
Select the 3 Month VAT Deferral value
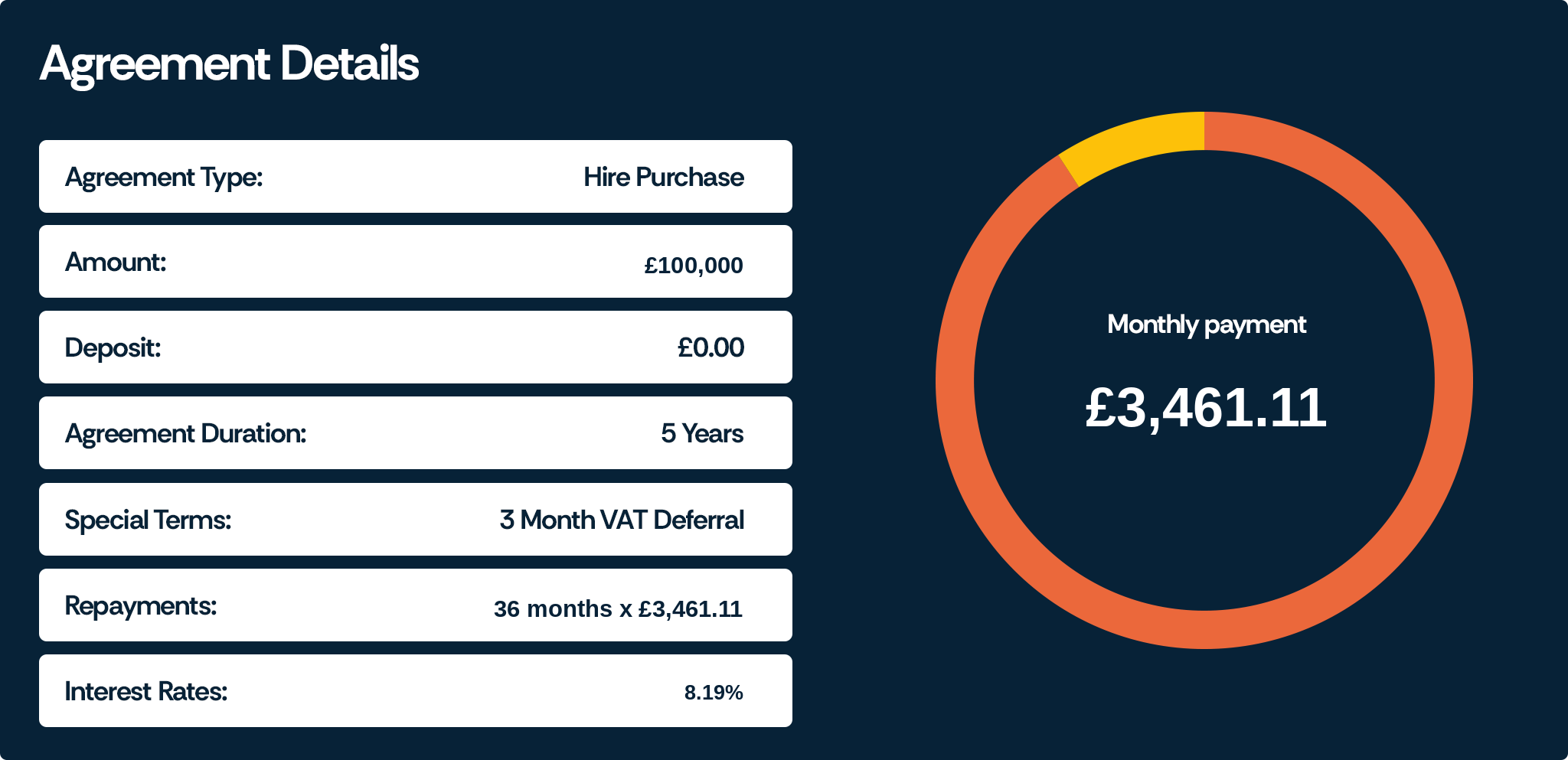click(621, 520)
